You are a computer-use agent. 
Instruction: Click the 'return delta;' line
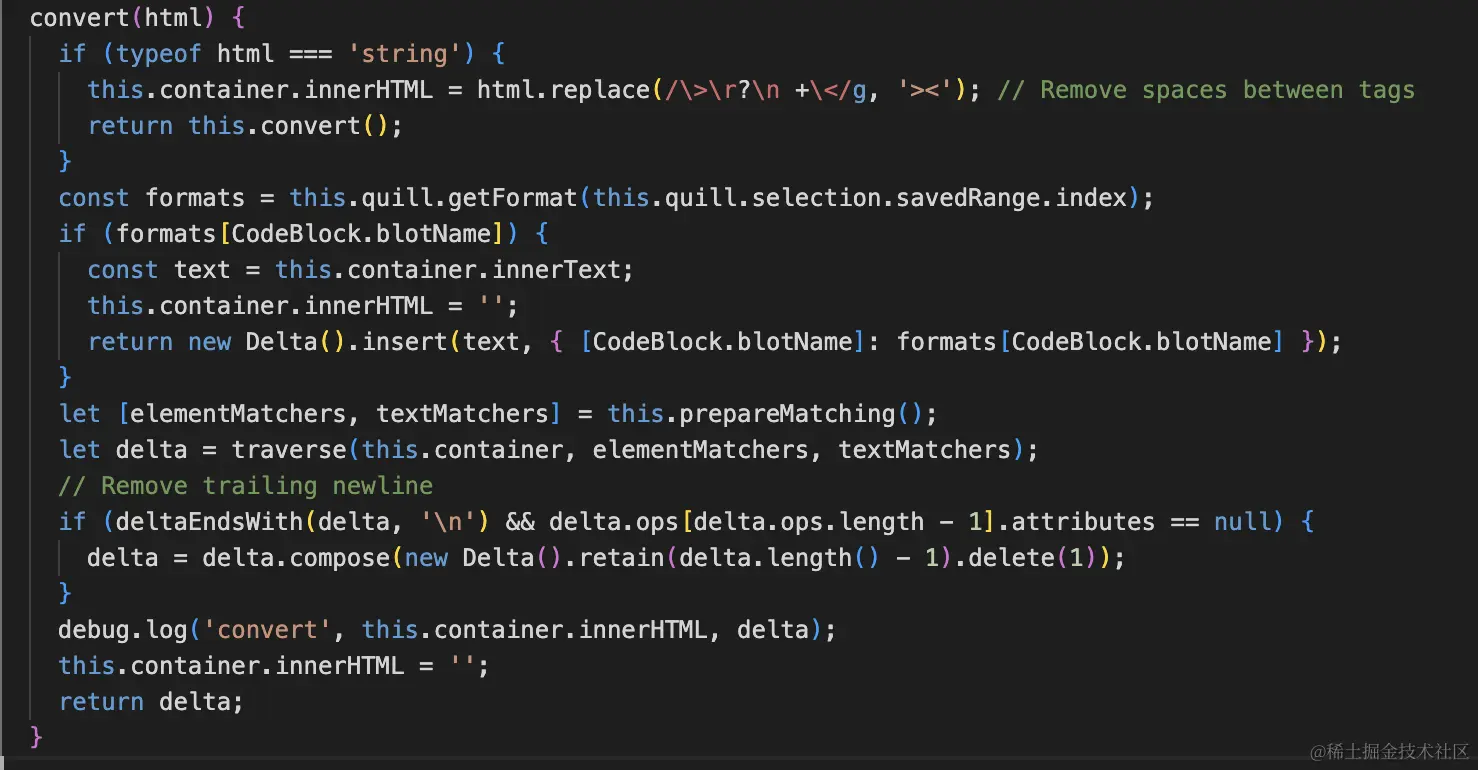point(151,702)
